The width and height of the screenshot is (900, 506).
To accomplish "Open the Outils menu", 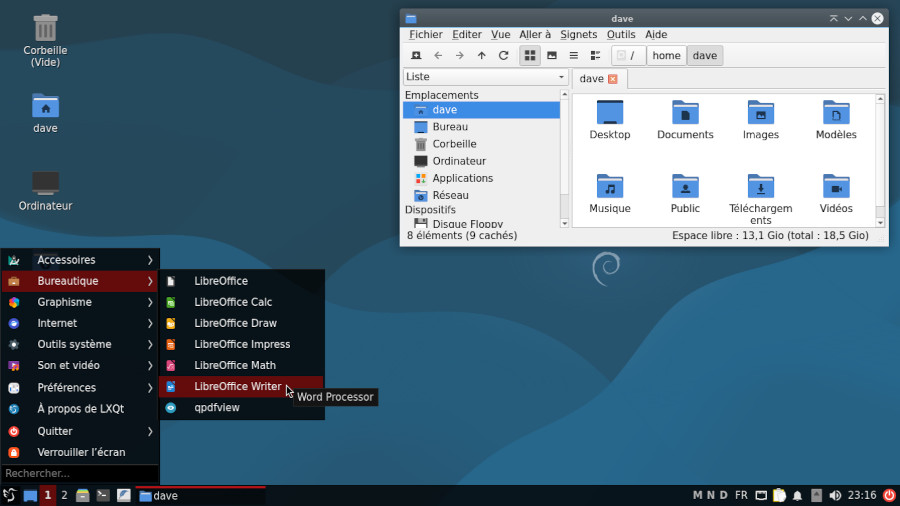I will (x=621, y=34).
